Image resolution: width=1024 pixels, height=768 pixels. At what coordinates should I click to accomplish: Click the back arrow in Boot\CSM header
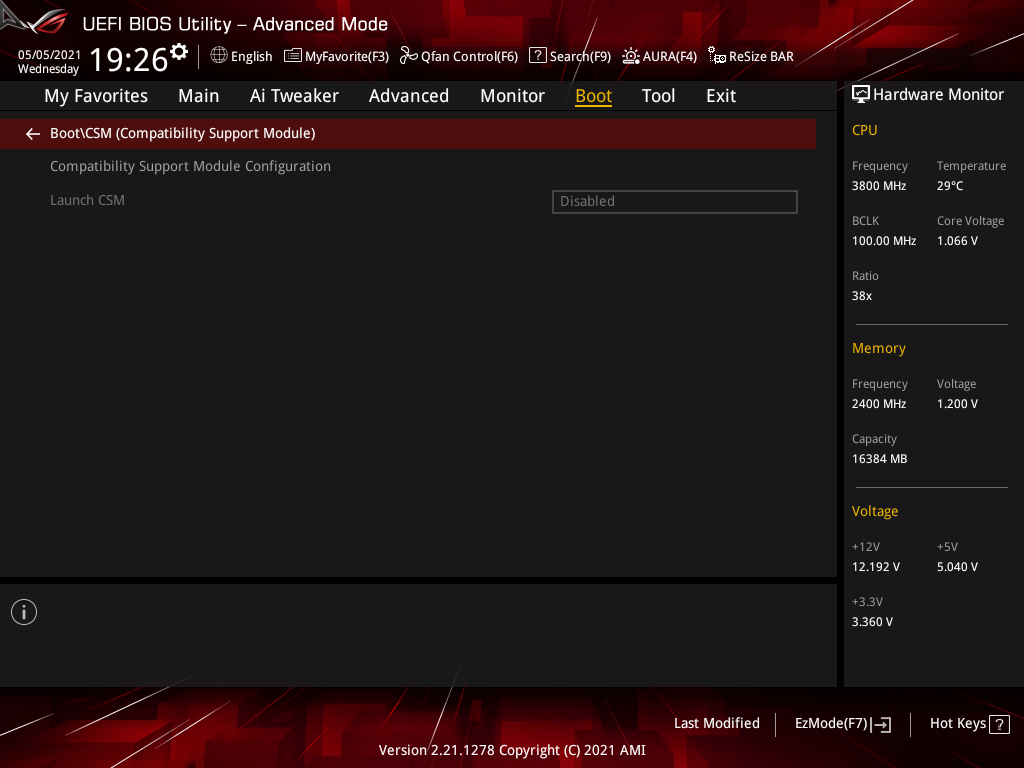33,134
